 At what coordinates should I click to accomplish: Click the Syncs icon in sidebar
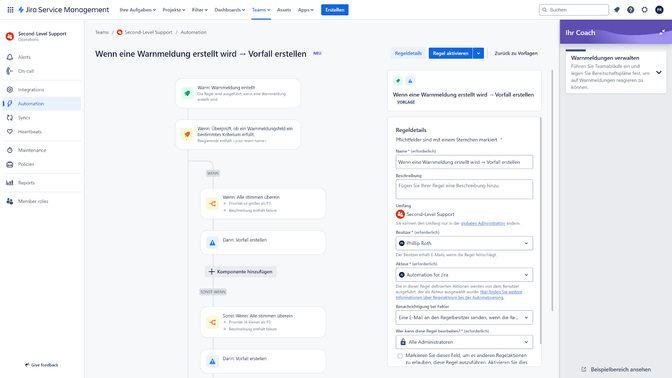pyautogui.click(x=10, y=117)
